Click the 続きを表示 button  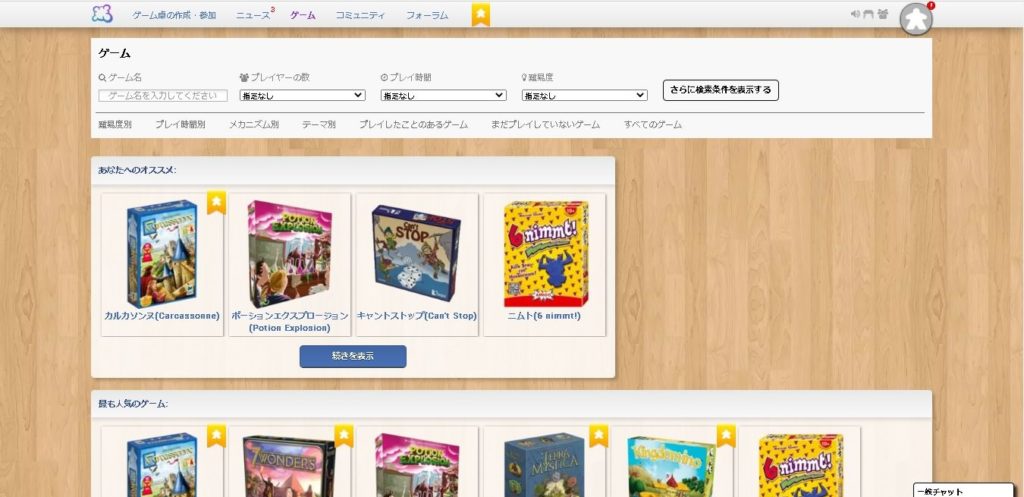pyautogui.click(x=352, y=356)
